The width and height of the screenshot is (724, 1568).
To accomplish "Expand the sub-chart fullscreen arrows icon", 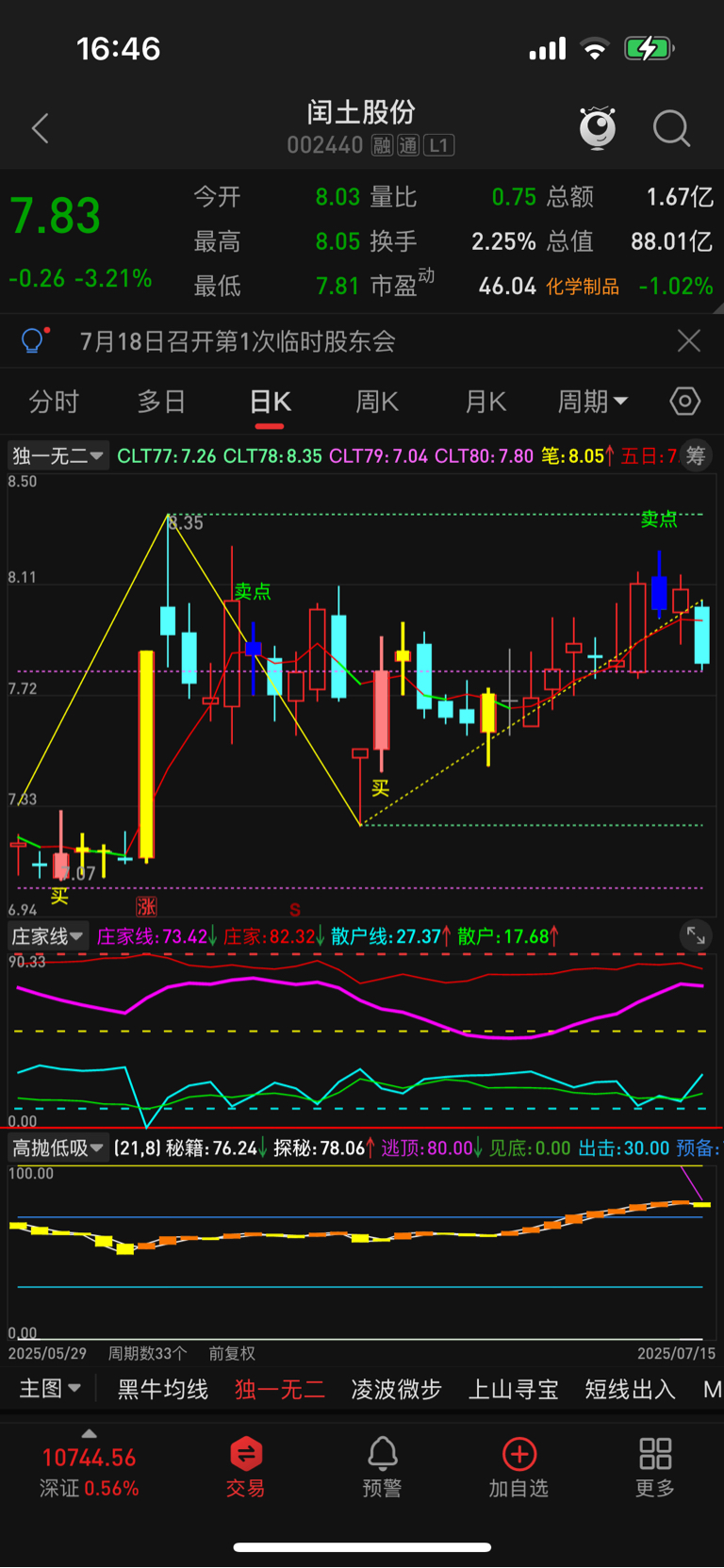I will [x=696, y=935].
